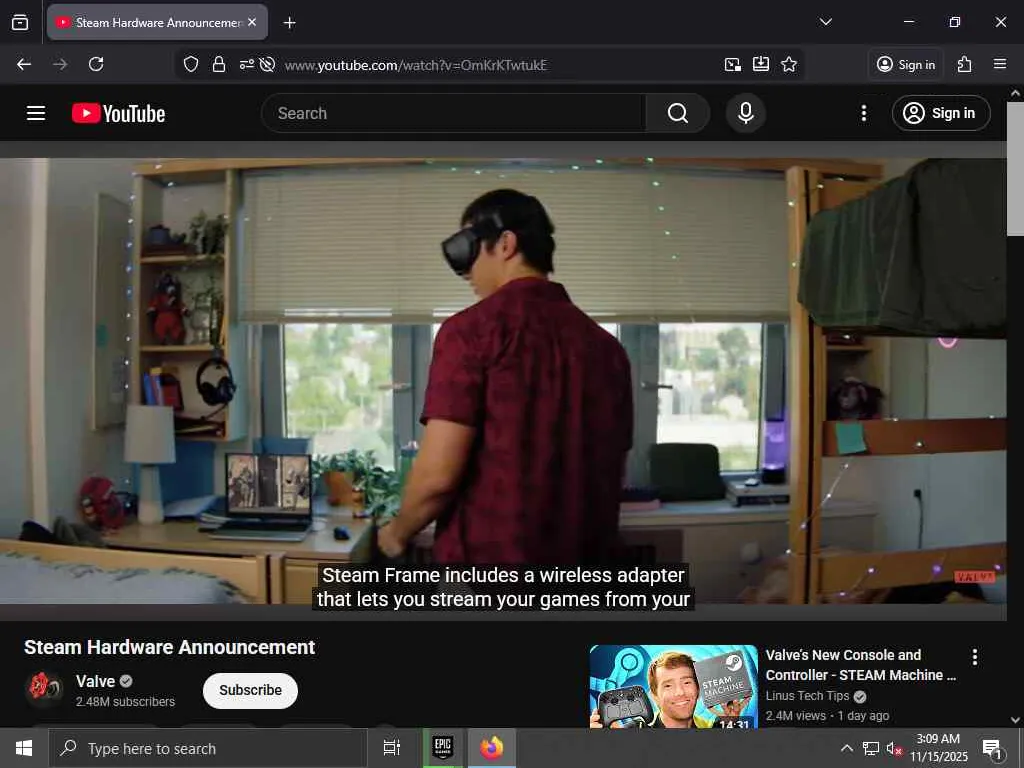The height and width of the screenshot is (768, 1024).
Task: Switch to Firefox taskbar icon
Action: (492, 748)
